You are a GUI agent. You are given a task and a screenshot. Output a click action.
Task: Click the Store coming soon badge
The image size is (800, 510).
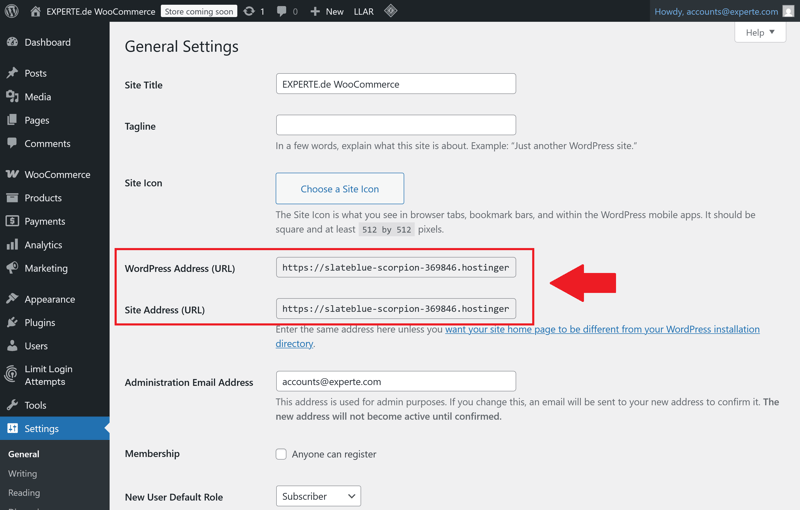tap(199, 11)
